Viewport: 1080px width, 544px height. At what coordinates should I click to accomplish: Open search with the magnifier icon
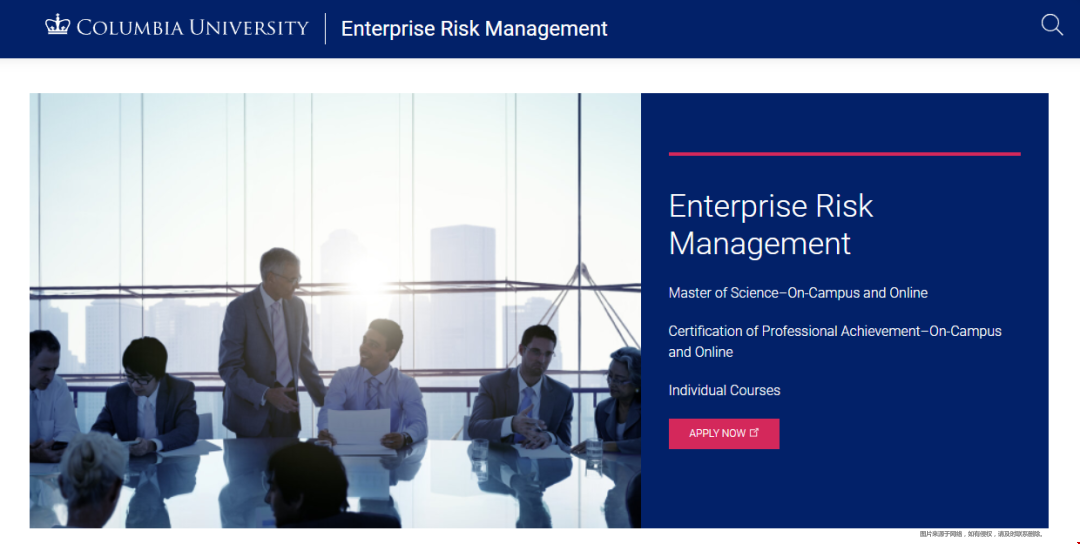coord(1052,25)
